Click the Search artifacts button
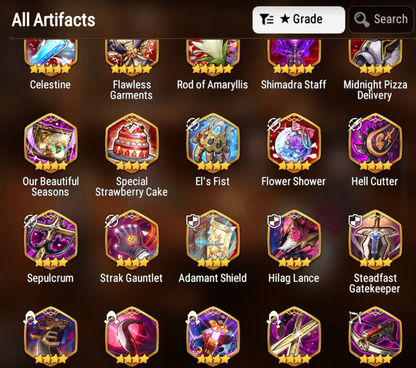Viewport: 416px width, 368px height. [381, 19]
